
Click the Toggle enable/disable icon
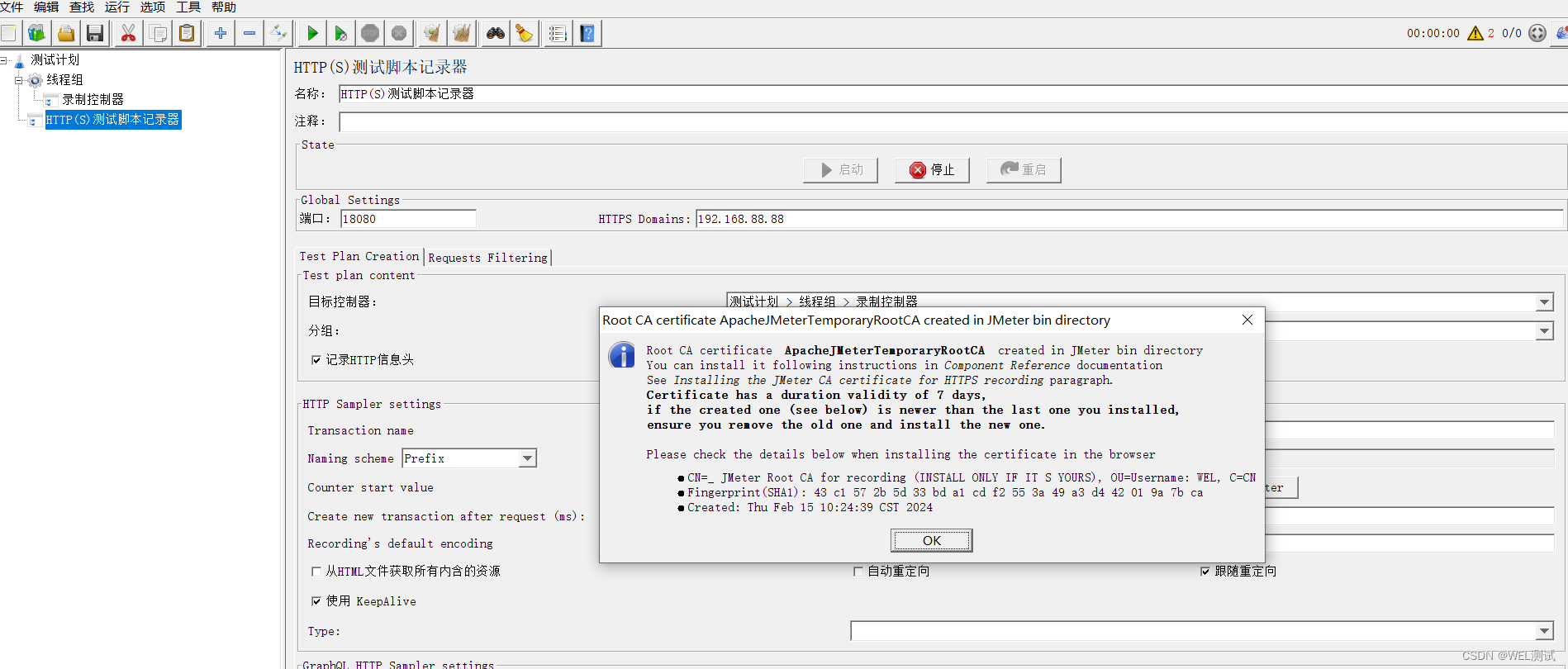[279, 33]
